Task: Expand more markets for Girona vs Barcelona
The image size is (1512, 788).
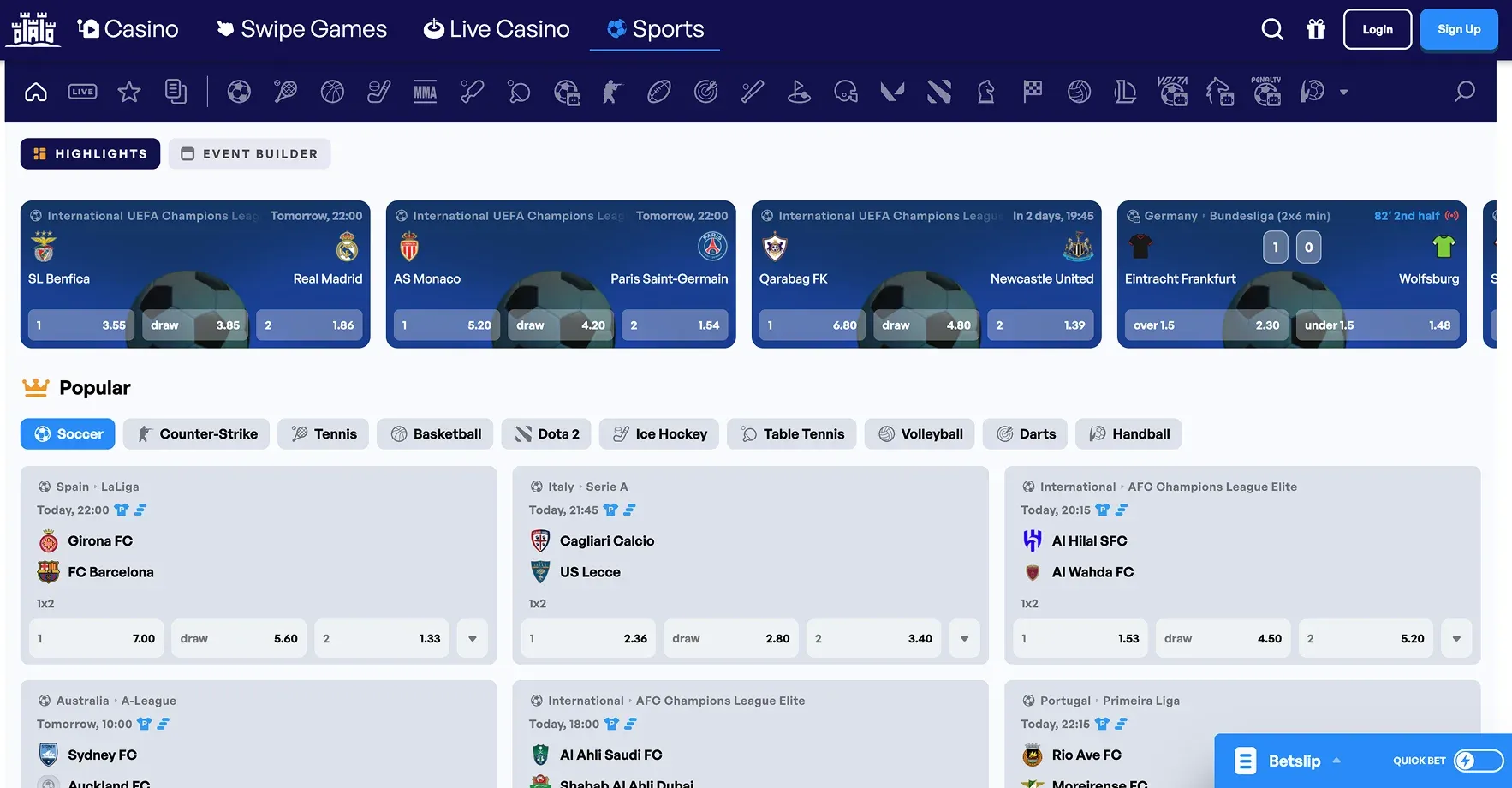Action: tap(473, 639)
